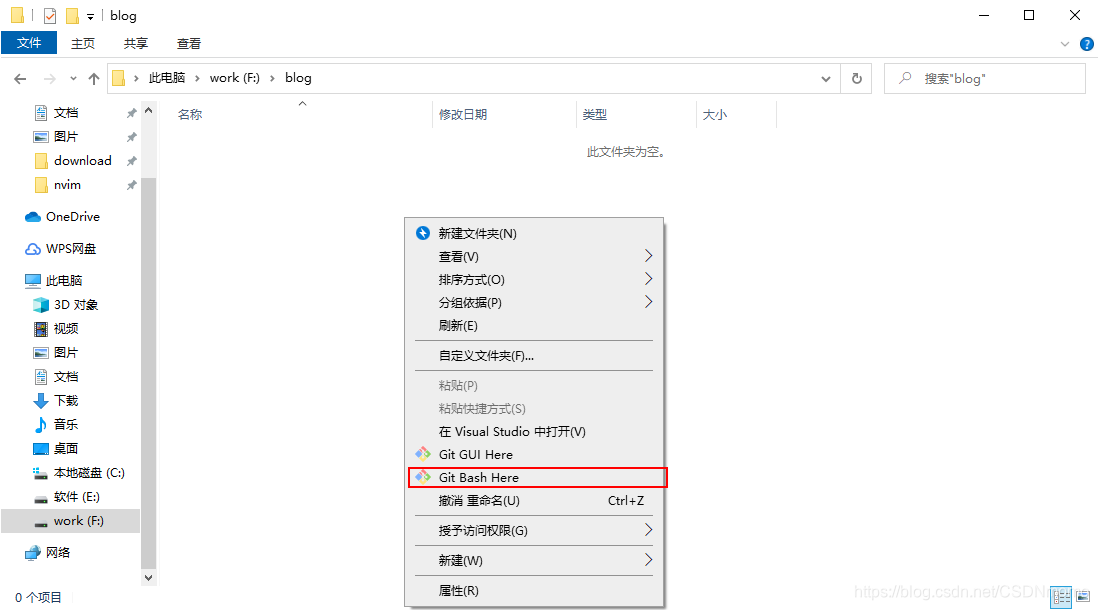The image size is (1099, 610).
Task: Click the Git GUI Here icon
Action: point(423,454)
